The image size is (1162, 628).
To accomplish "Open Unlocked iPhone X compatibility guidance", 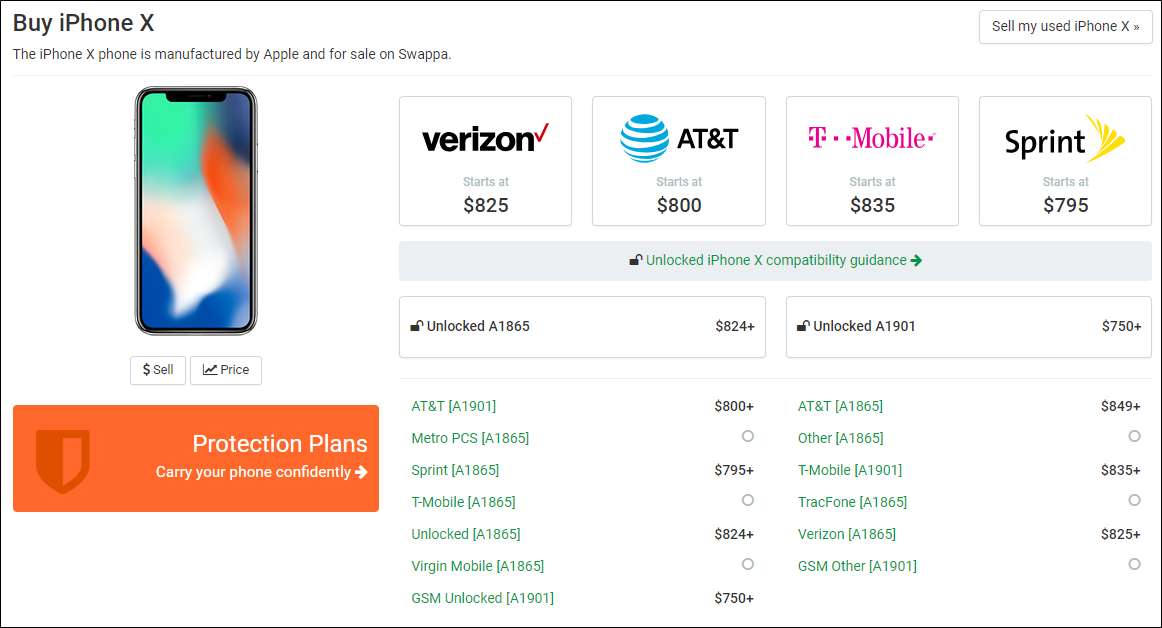I will 776,260.
